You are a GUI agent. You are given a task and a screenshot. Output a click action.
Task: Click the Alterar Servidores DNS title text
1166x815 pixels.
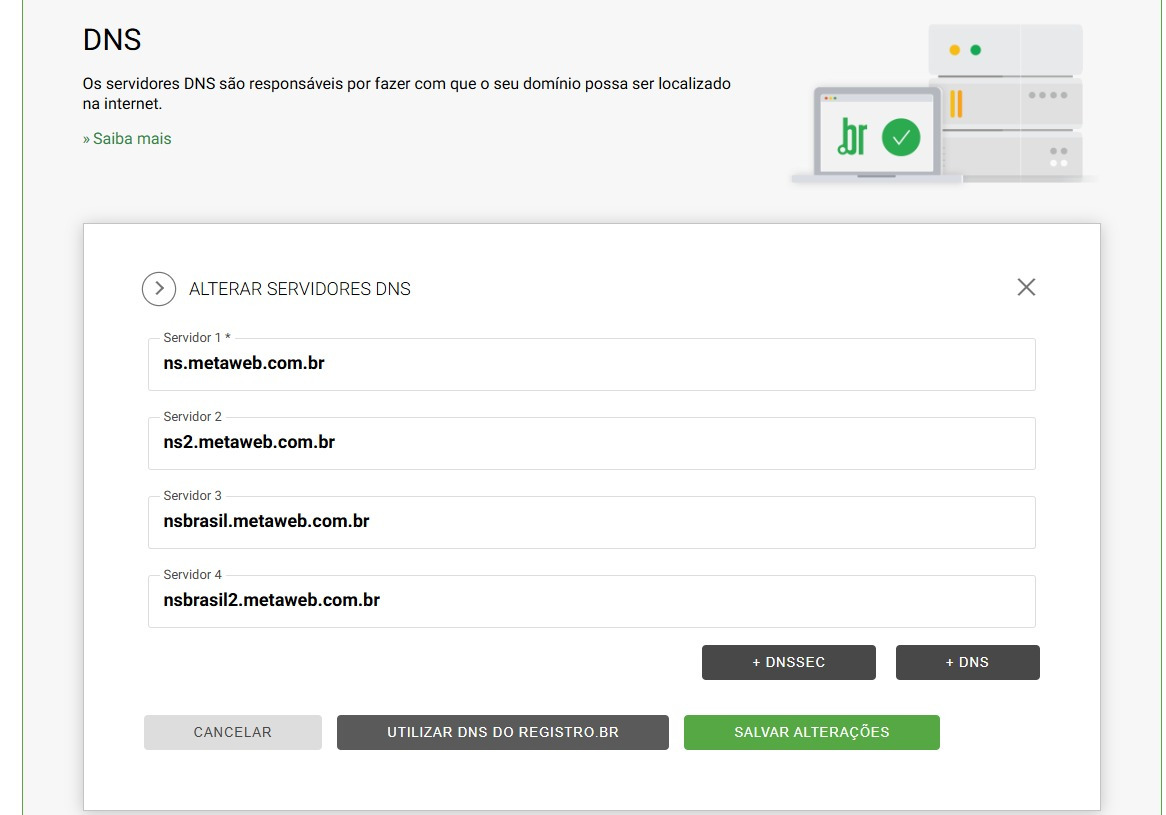pos(299,289)
